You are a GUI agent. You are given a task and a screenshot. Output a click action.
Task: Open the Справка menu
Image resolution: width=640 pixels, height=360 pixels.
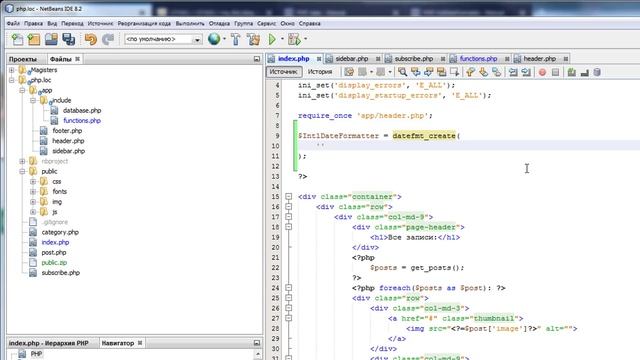309,24
